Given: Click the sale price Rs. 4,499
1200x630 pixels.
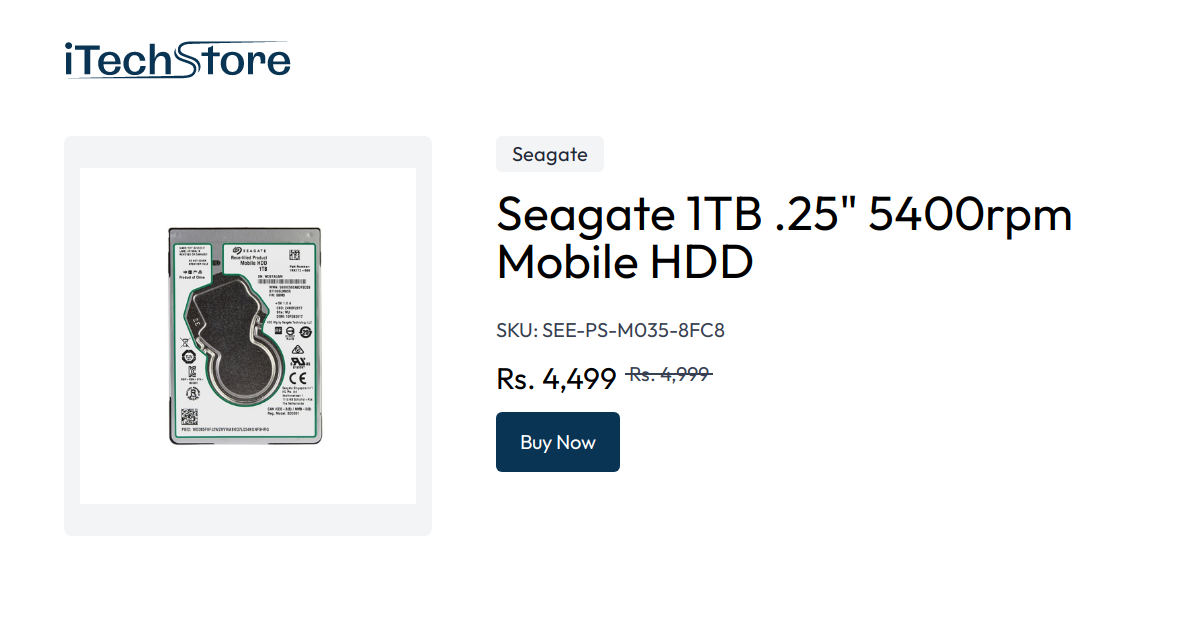Looking at the screenshot, I should pyautogui.click(x=555, y=379).
